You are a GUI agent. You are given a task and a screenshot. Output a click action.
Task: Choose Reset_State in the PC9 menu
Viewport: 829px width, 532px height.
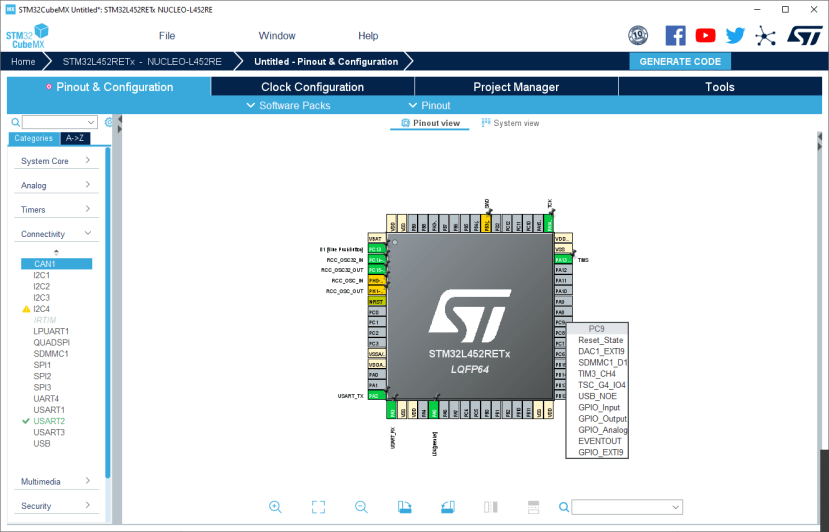[x=600, y=340]
